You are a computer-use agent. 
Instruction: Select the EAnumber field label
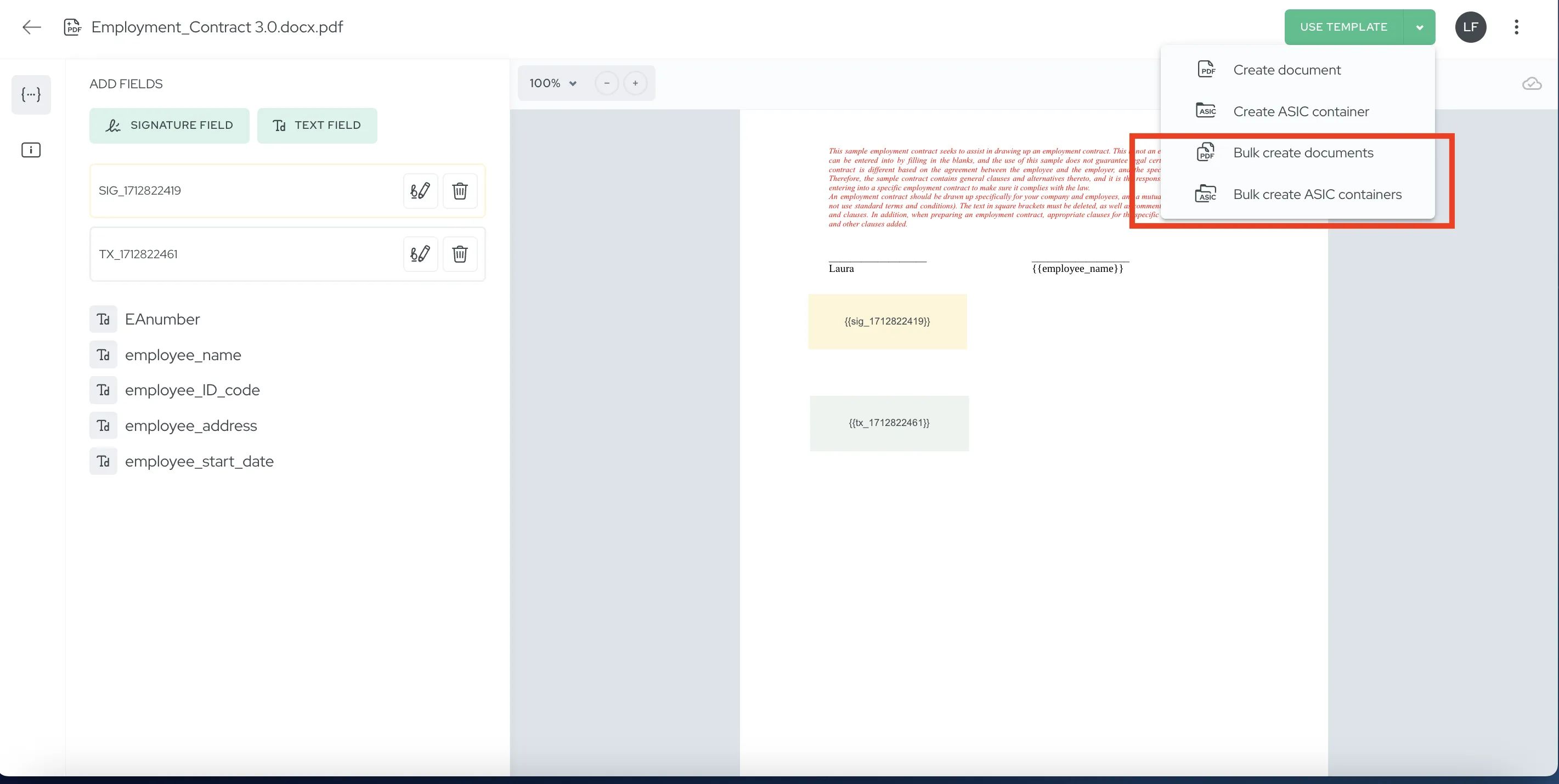(162, 319)
